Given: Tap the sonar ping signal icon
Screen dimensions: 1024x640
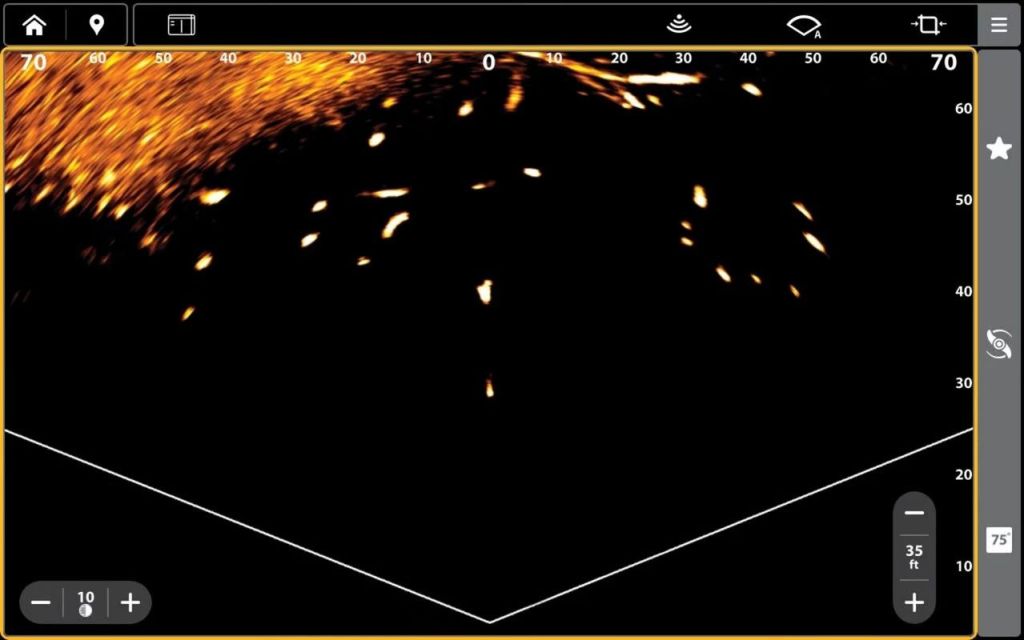Looking at the screenshot, I should 679,25.
